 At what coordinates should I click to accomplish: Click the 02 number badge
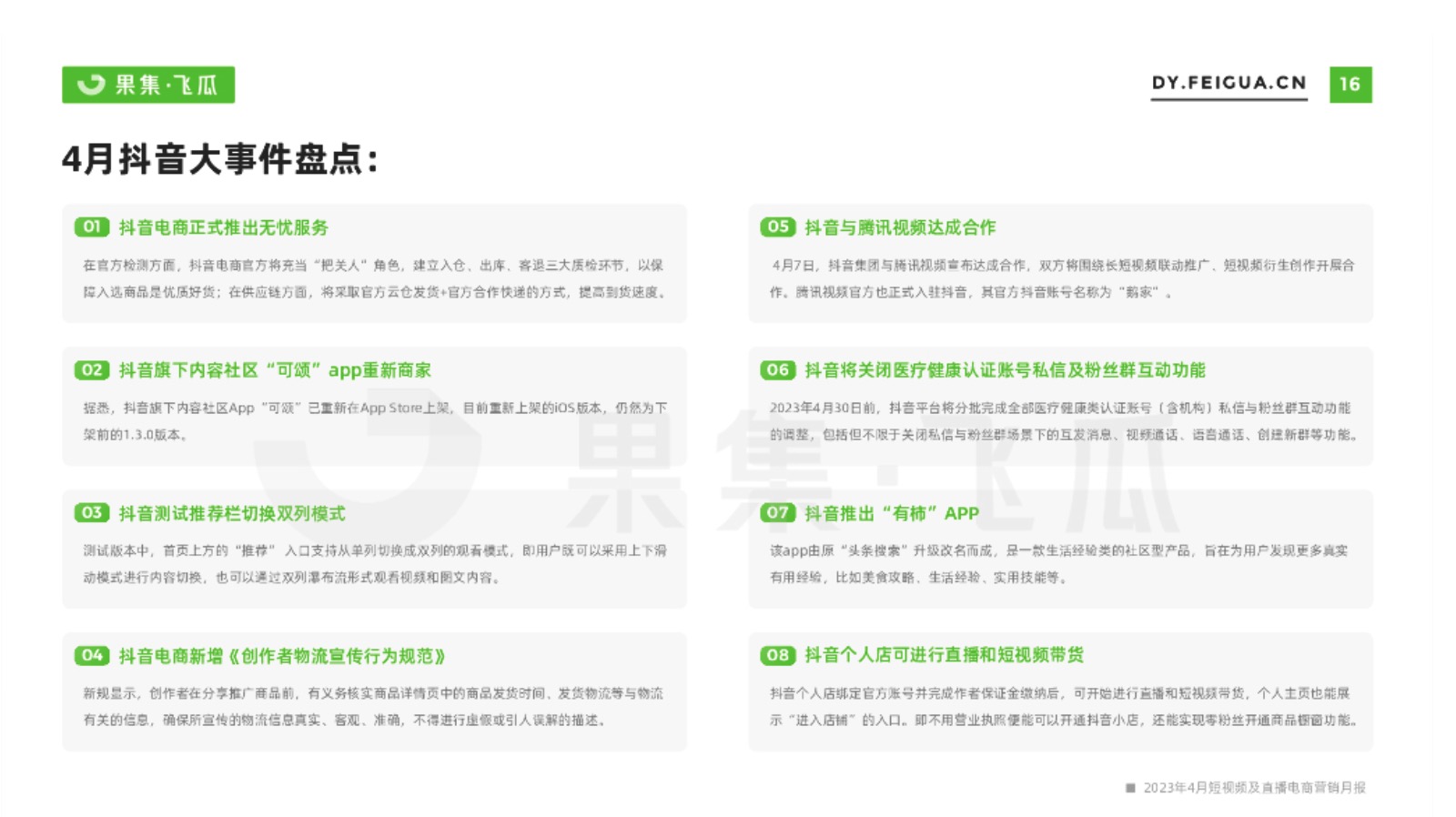[x=92, y=369]
